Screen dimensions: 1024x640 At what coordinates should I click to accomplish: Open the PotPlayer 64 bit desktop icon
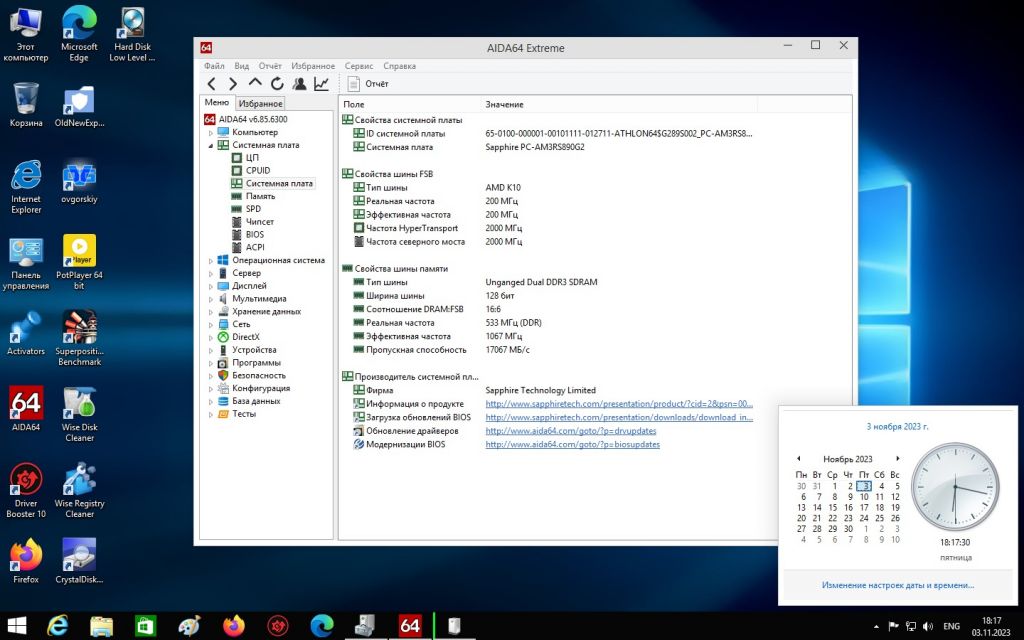[x=79, y=261]
